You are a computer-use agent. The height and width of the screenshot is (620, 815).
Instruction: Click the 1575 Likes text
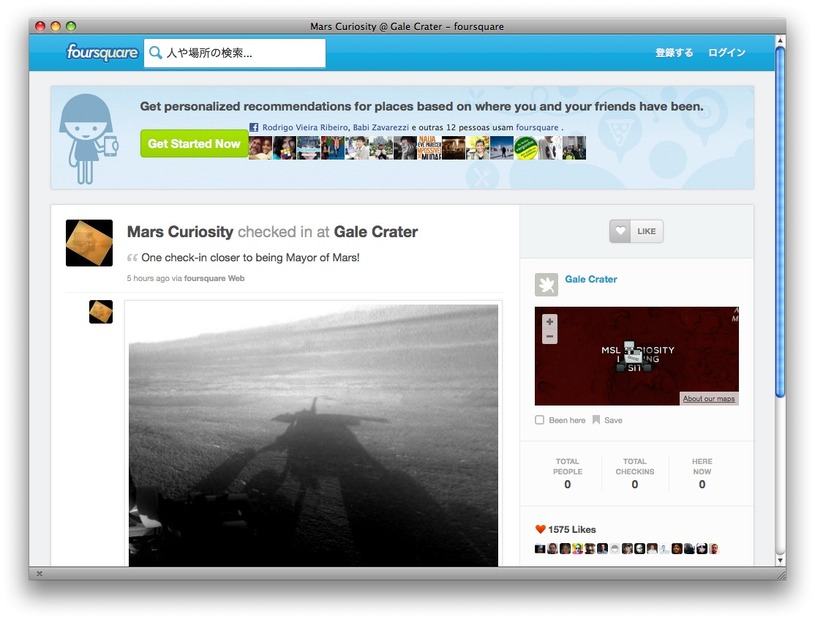point(572,530)
